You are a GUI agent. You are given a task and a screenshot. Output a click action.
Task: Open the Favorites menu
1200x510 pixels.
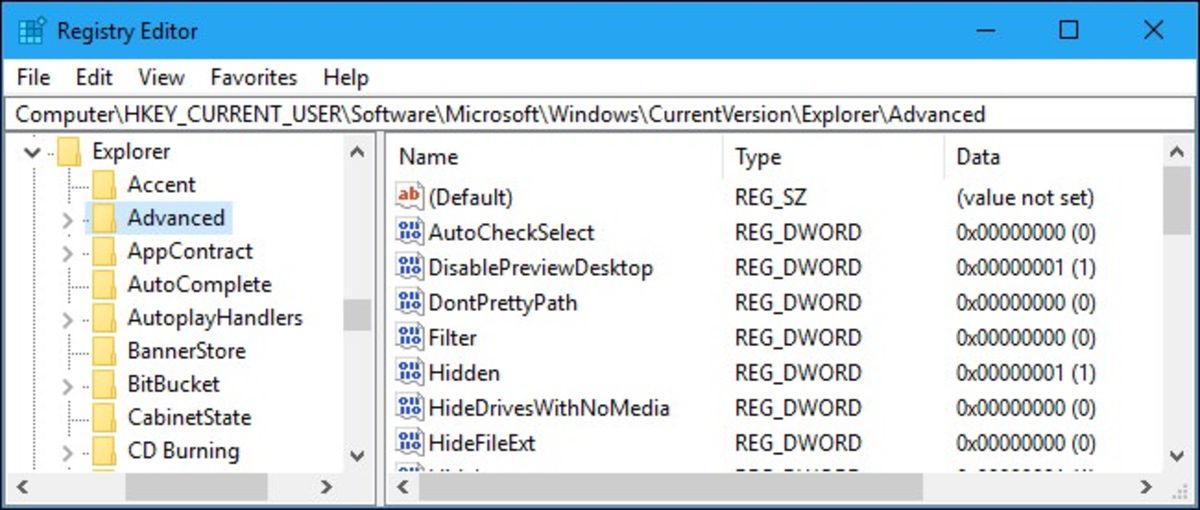pos(254,77)
